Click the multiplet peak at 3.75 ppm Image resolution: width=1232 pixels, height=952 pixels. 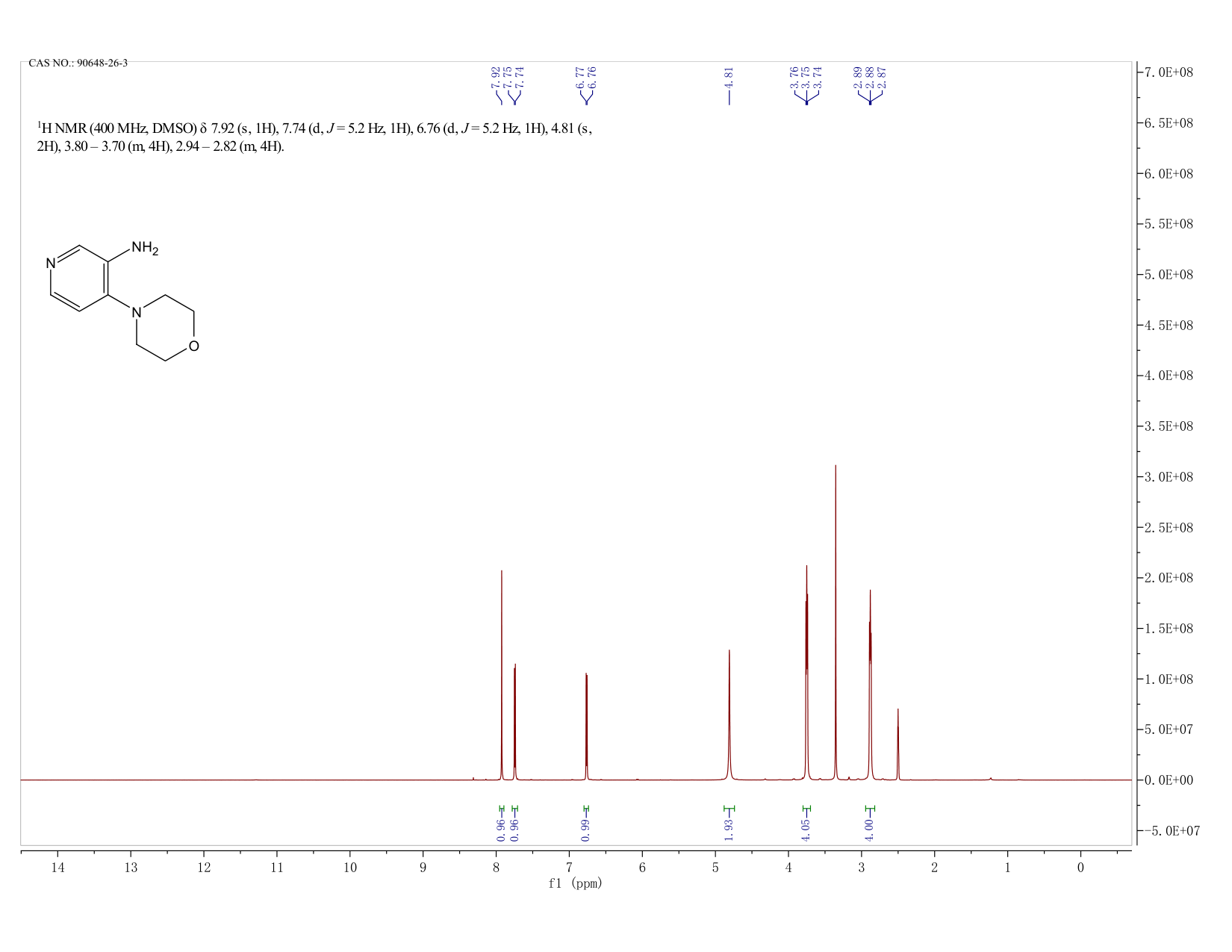pyautogui.click(x=806, y=672)
